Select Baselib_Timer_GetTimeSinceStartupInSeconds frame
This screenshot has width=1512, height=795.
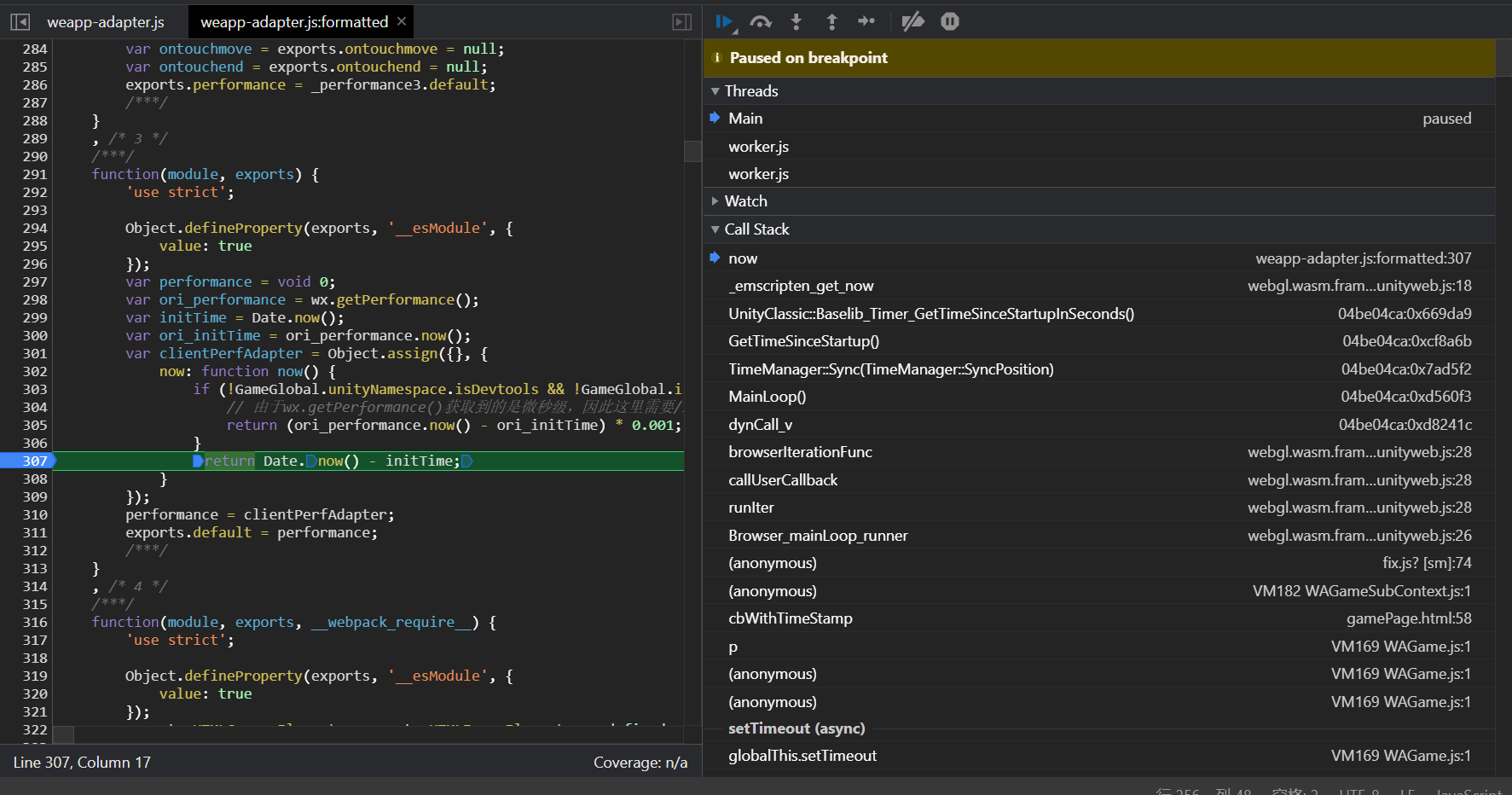click(x=1099, y=314)
